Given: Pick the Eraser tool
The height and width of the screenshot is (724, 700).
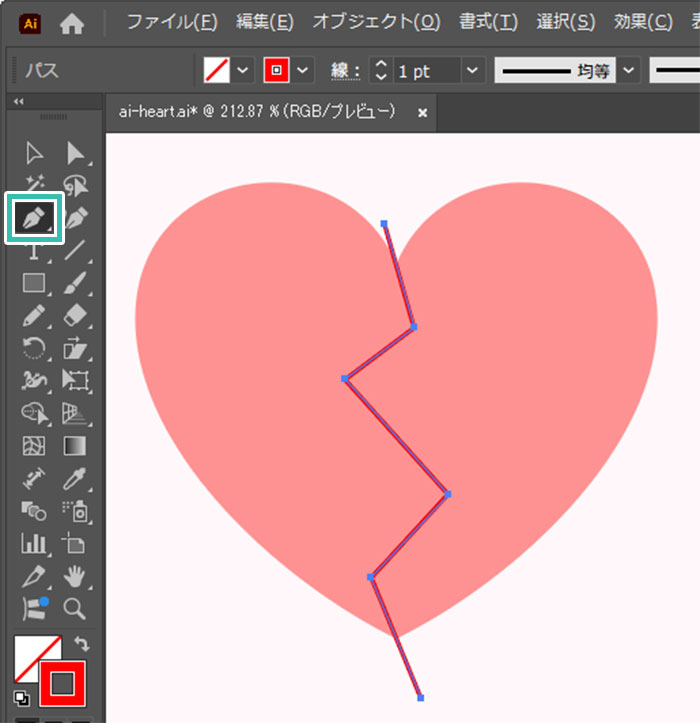Looking at the screenshot, I should 75,316.
